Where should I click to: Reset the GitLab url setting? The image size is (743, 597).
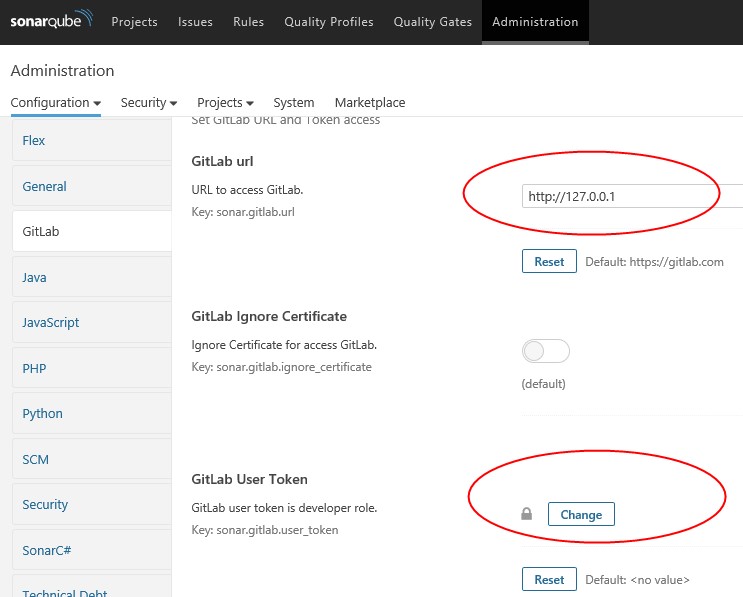[549, 261]
